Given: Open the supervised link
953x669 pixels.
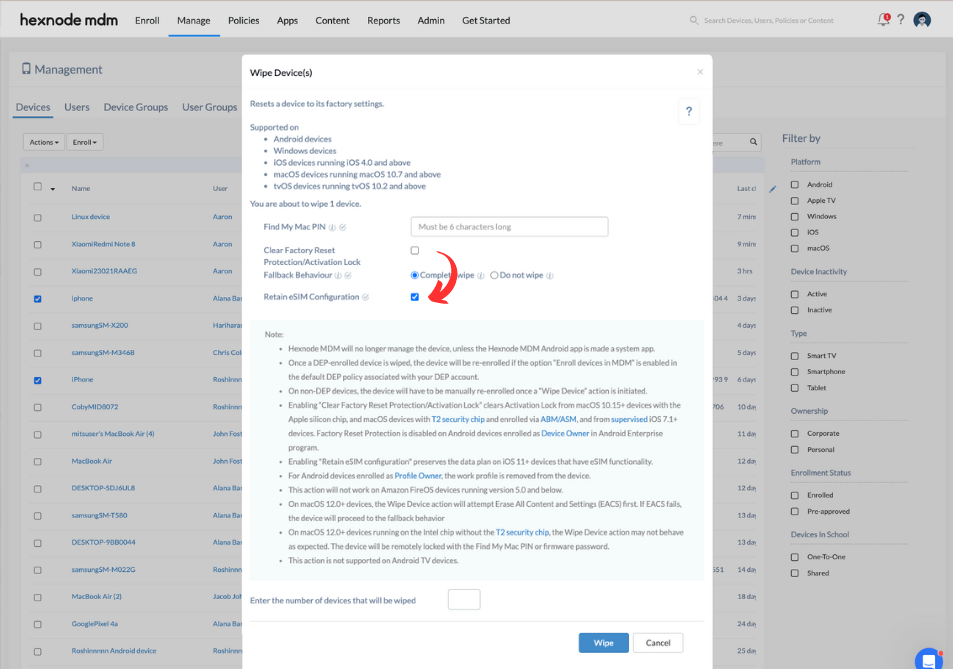Looking at the screenshot, I should tap(629, 419).
